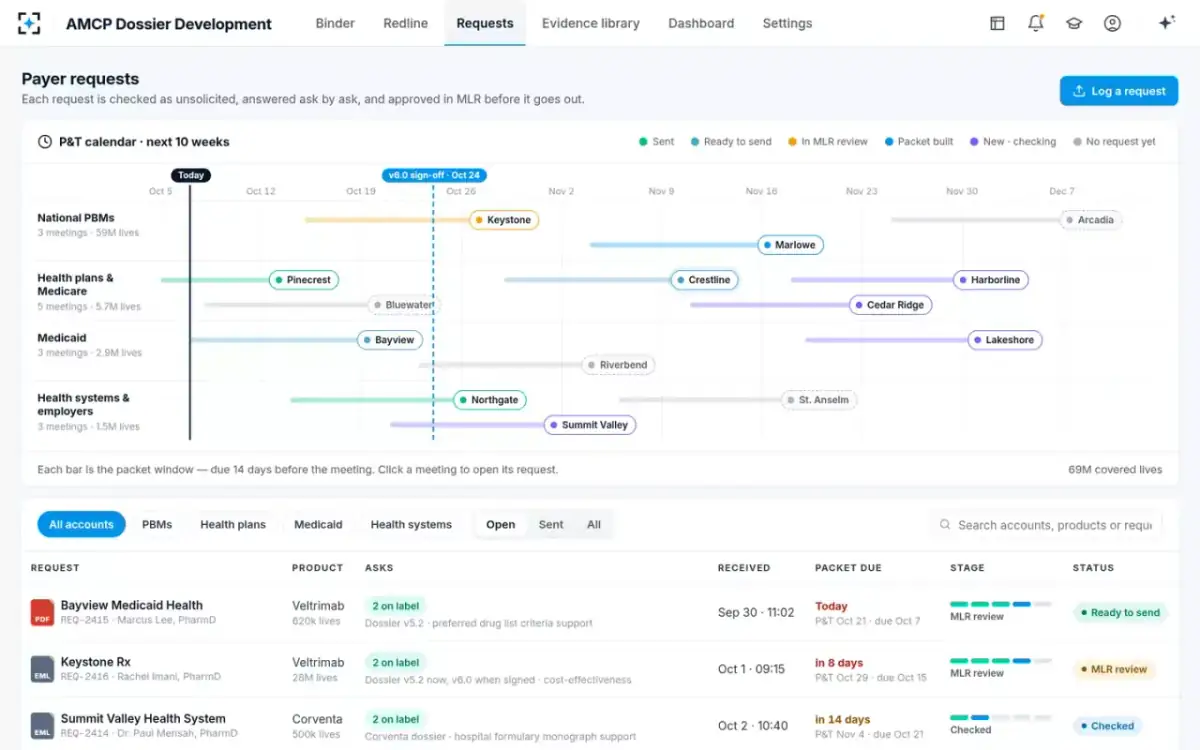Viewport: 1200px width, 750px height.
Task: Click the stage progress bar for Keystone Rx
Action: tap(1000, 661)
